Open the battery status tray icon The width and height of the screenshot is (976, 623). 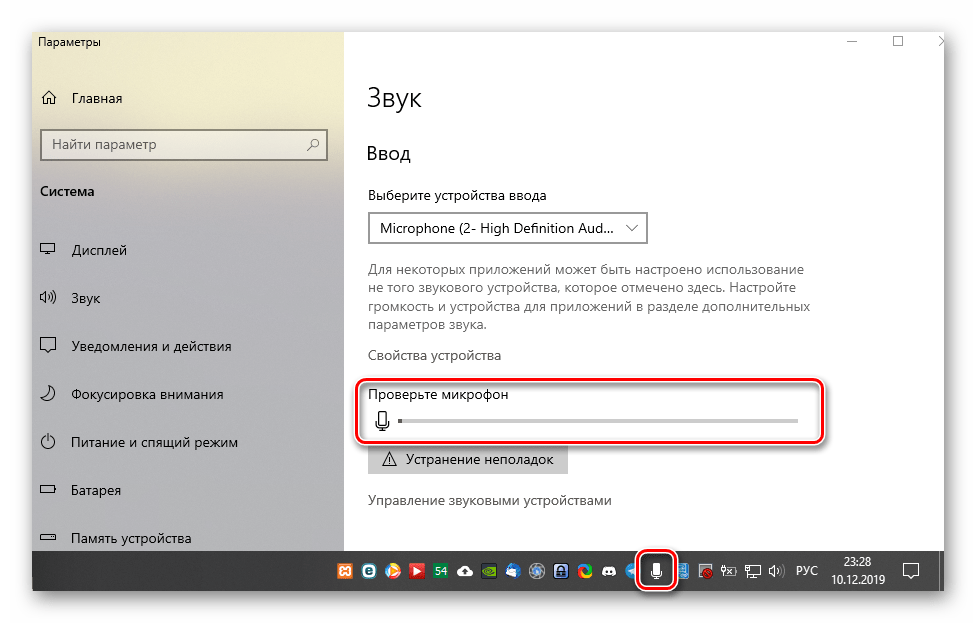(x=730, y=571)
